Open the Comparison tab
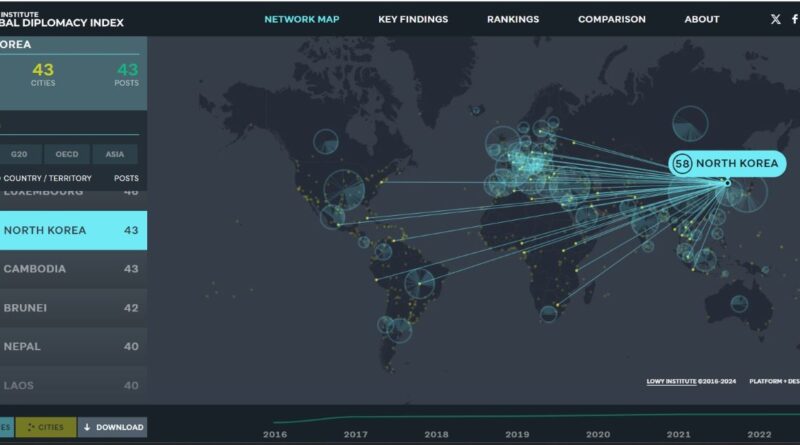 [x=612, y=19]
